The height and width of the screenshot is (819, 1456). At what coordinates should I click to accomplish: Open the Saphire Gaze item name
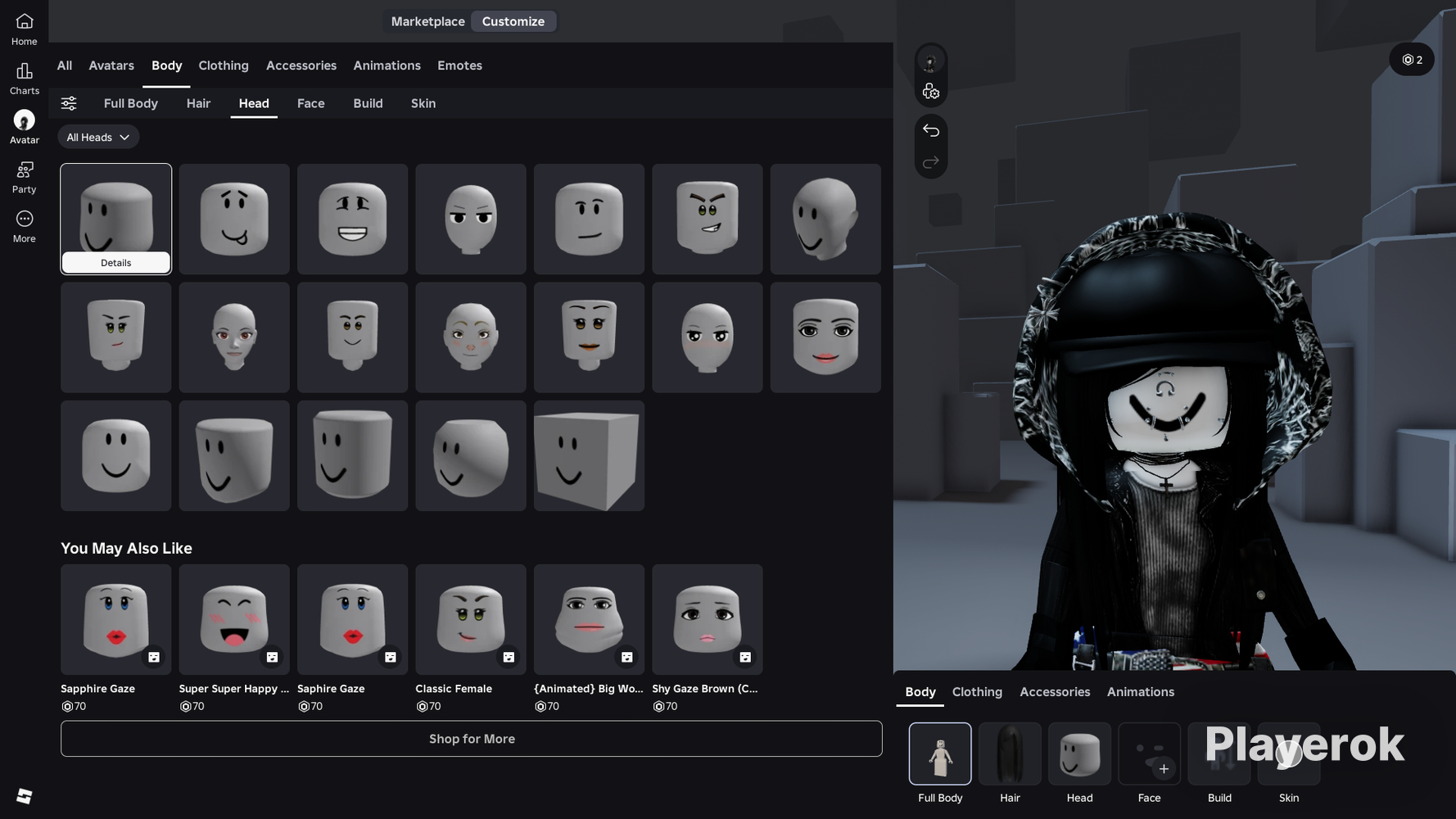331,689
